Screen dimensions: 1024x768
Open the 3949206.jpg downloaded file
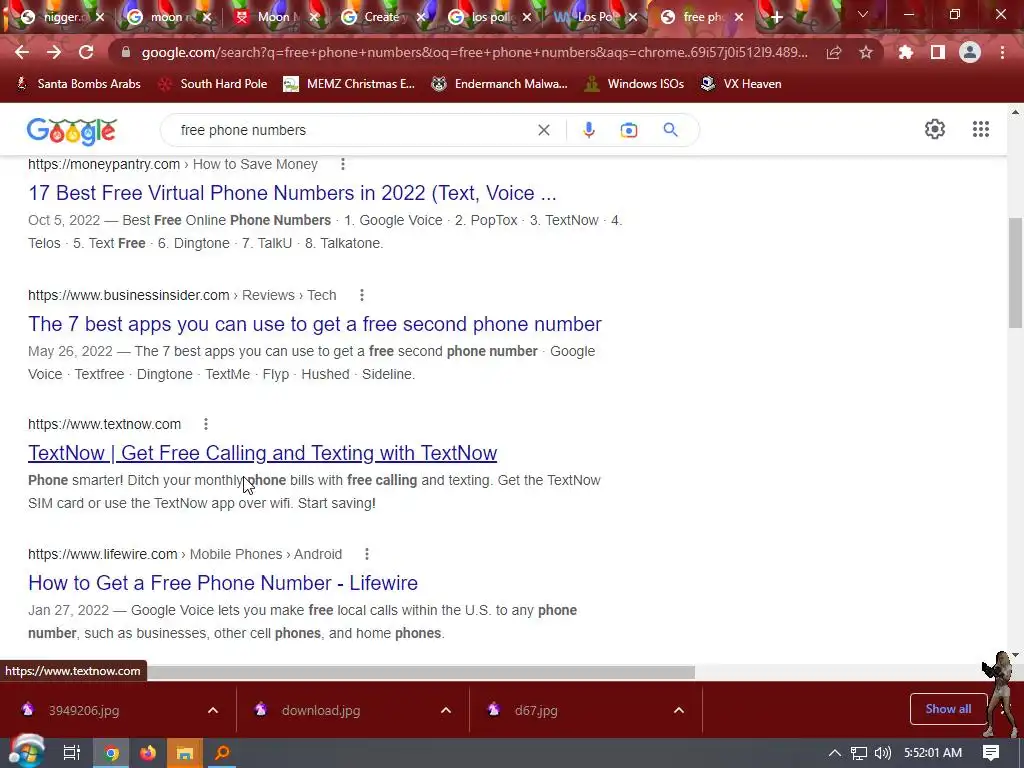pos(84,711)
